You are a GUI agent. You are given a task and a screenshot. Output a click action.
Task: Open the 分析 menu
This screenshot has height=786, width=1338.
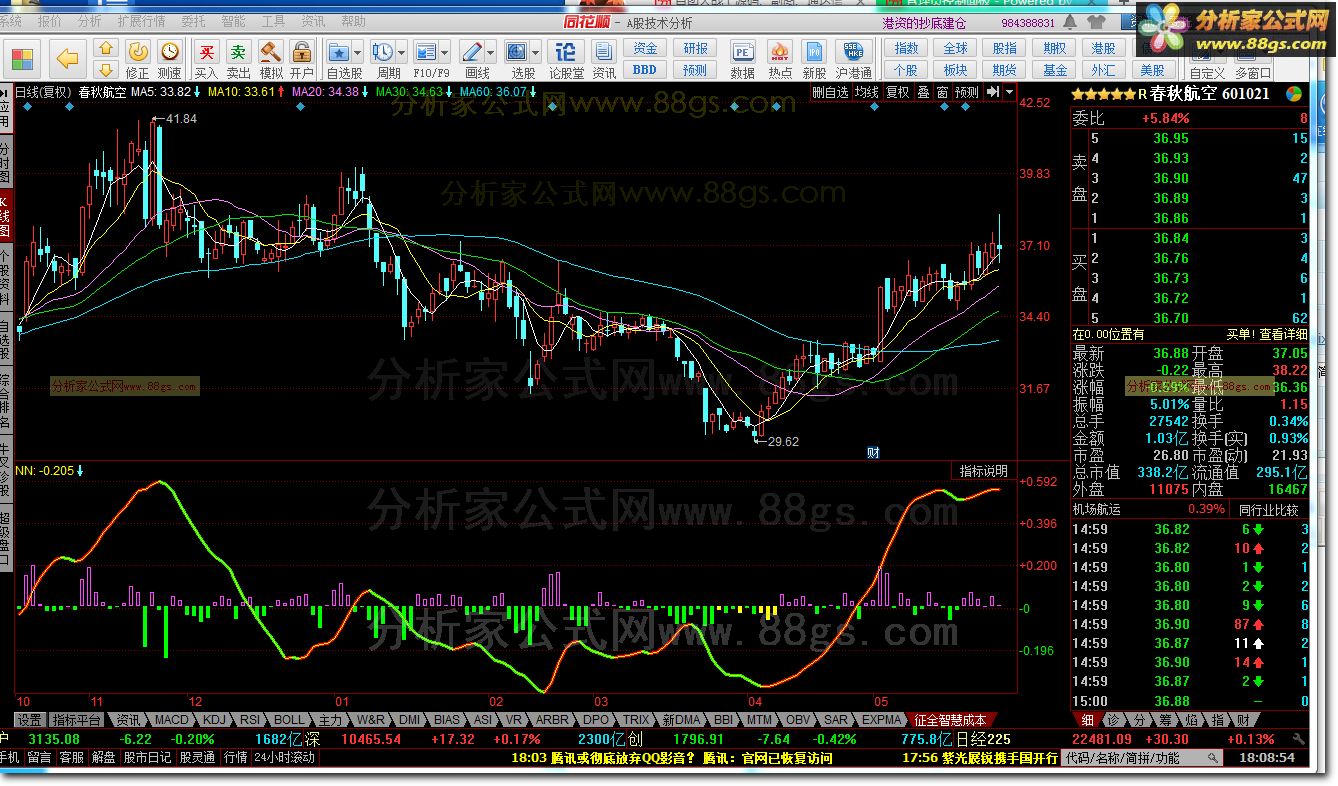coord(89,21)
